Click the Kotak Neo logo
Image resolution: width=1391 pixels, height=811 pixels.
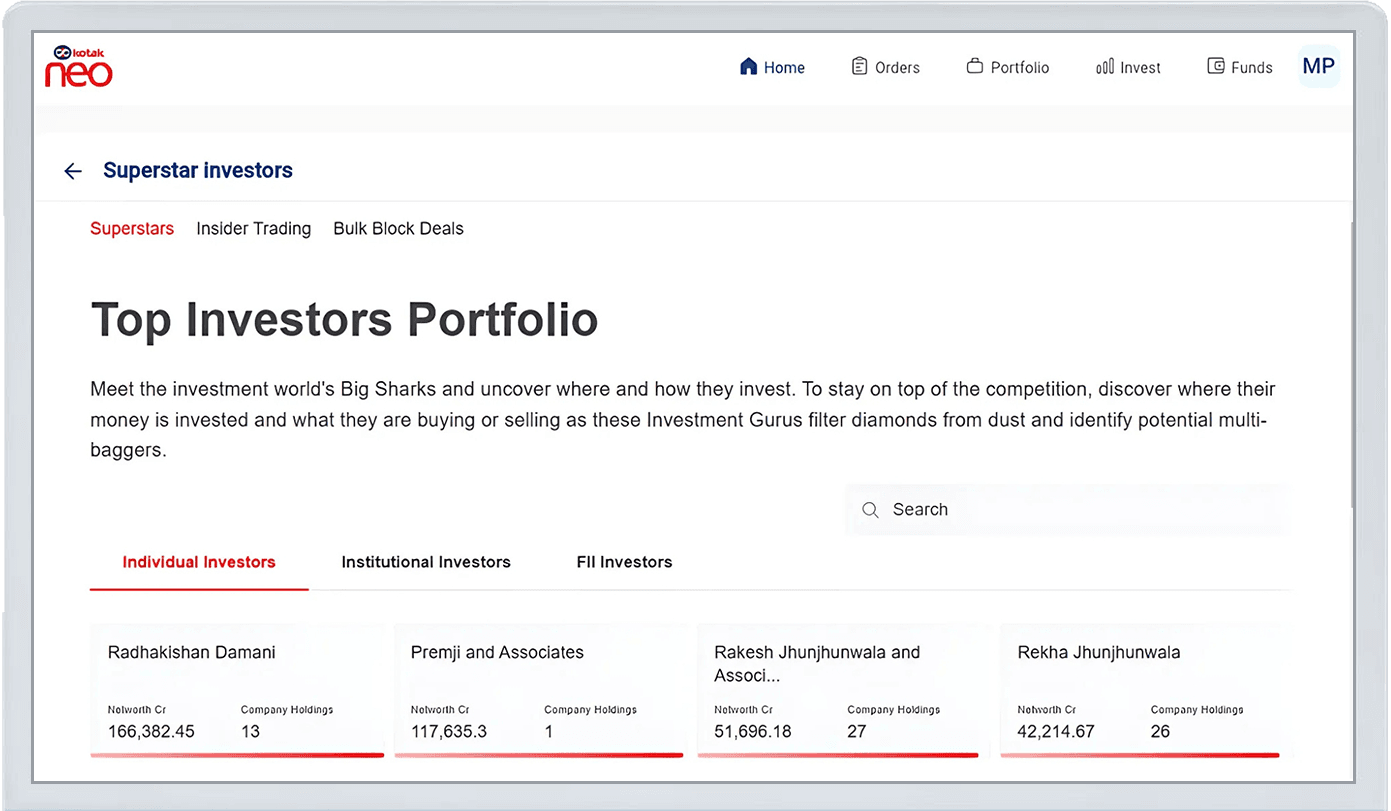point(79,67)
